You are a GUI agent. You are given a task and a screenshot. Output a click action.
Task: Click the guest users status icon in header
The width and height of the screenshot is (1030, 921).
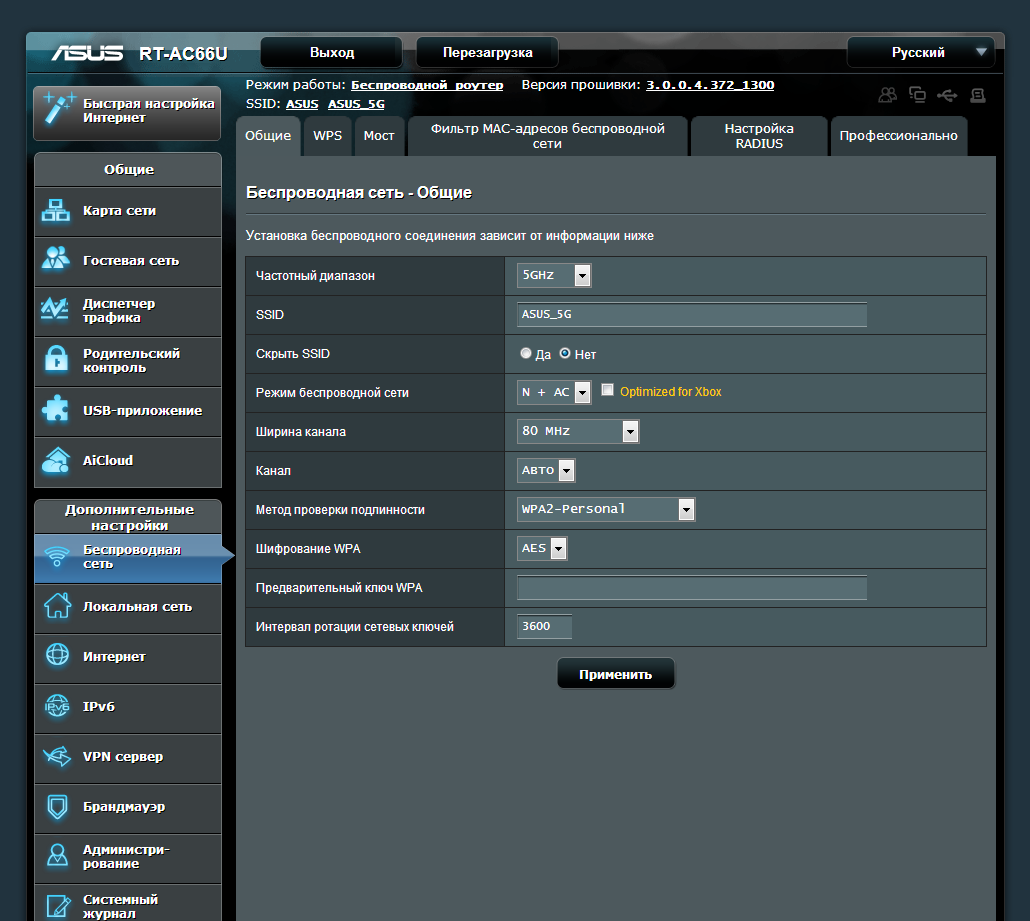887,95
